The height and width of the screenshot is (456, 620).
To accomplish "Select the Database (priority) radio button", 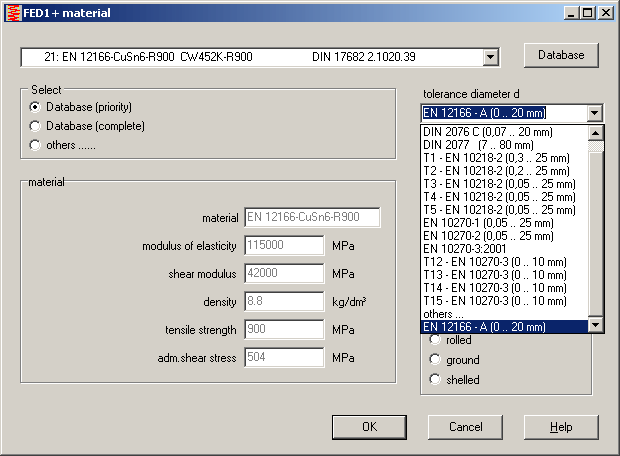I will tap(36, 107).
